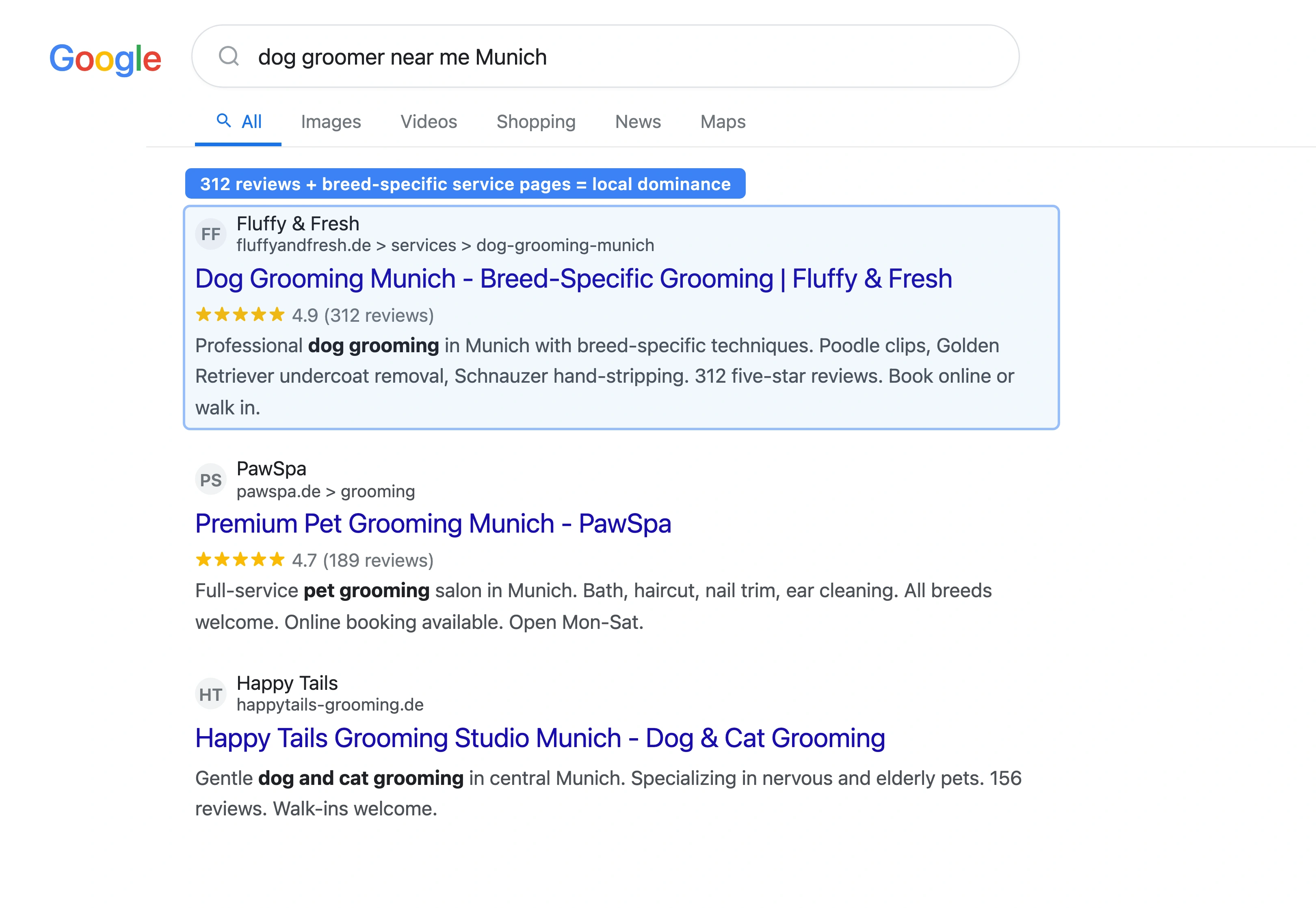Click the star rating for PawSpa
Viewport: 1316px width, 908px height.
[240, 559]
